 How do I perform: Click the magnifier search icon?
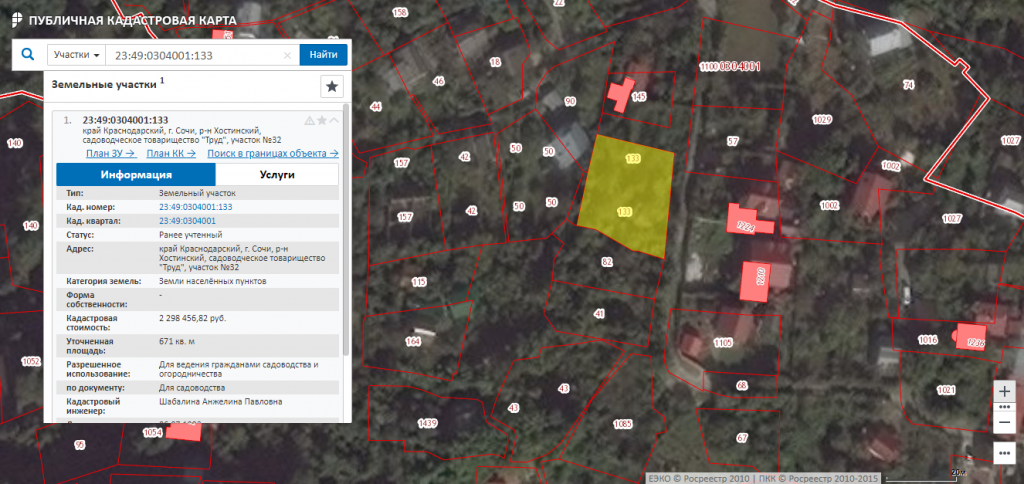click(x=26, y=55)
